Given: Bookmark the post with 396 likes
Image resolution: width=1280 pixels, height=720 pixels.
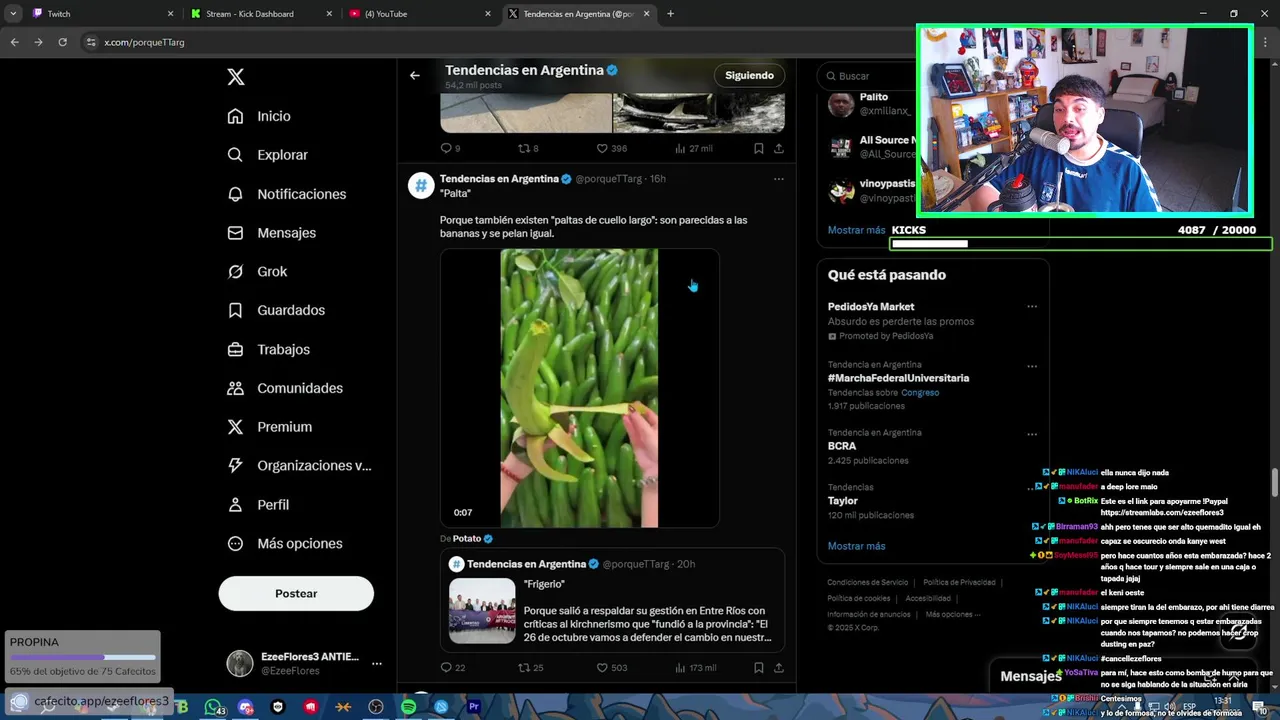Looking at the screenshot, I should point(759,148).
